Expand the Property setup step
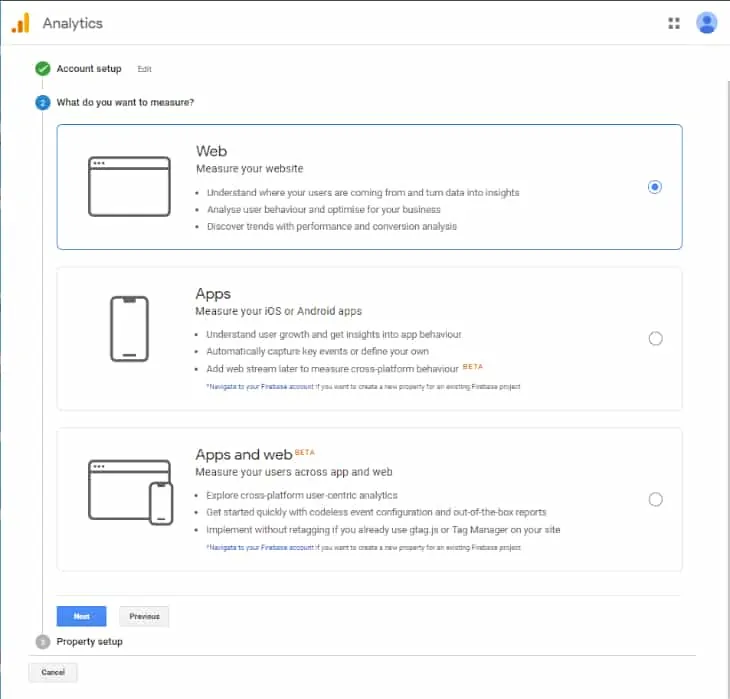This screenshot has width=730, height=699. pos(89,641)
